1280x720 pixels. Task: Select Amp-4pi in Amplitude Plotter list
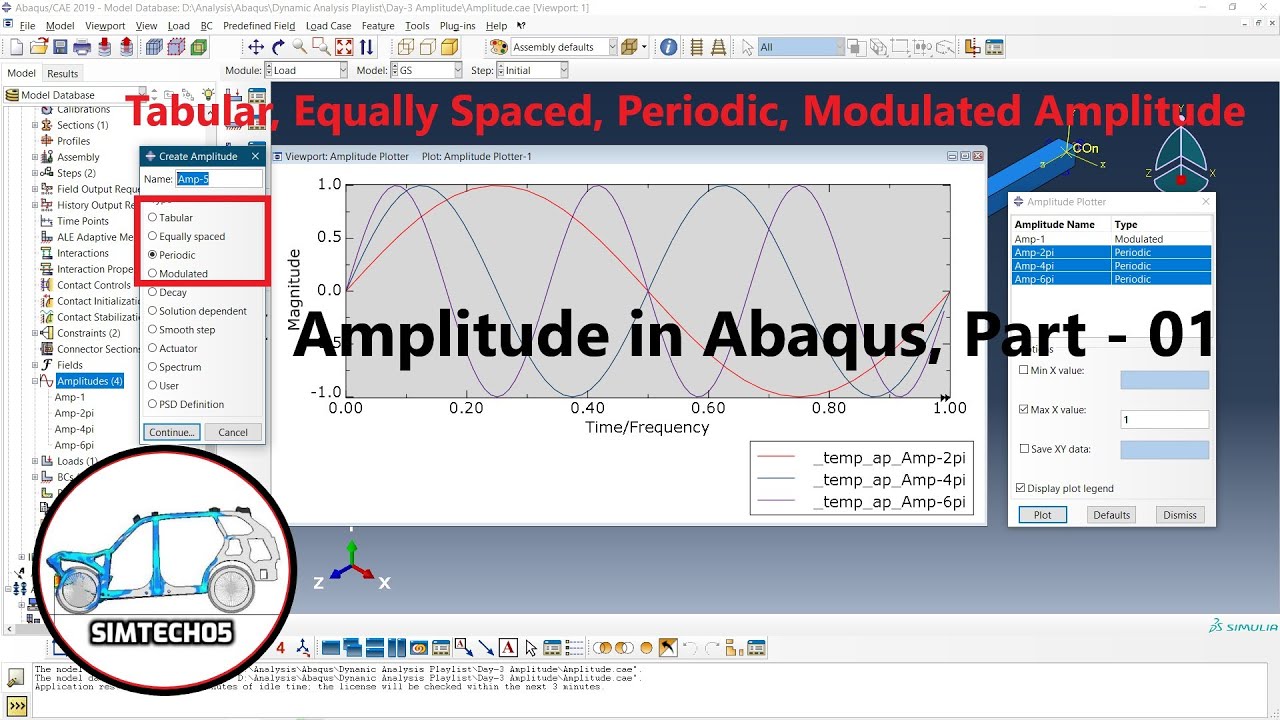(x=1112, y=266)
